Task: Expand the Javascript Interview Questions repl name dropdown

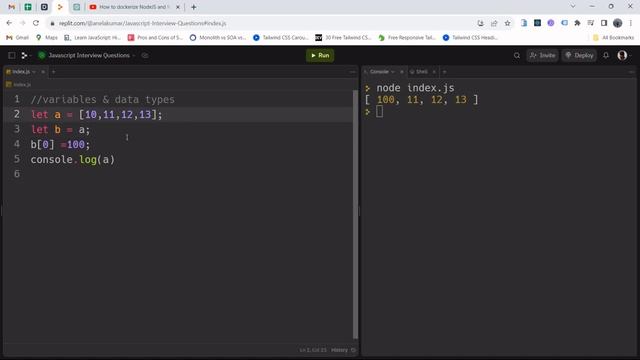Action: (x=133, y=56)
